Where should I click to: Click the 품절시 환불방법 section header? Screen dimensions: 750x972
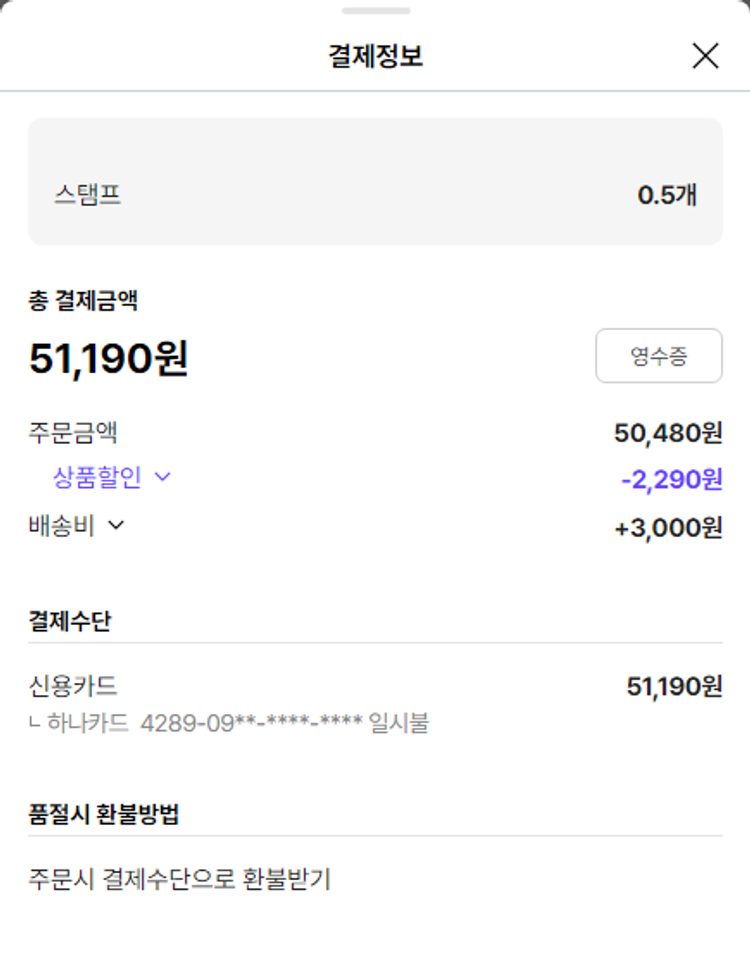104,814
